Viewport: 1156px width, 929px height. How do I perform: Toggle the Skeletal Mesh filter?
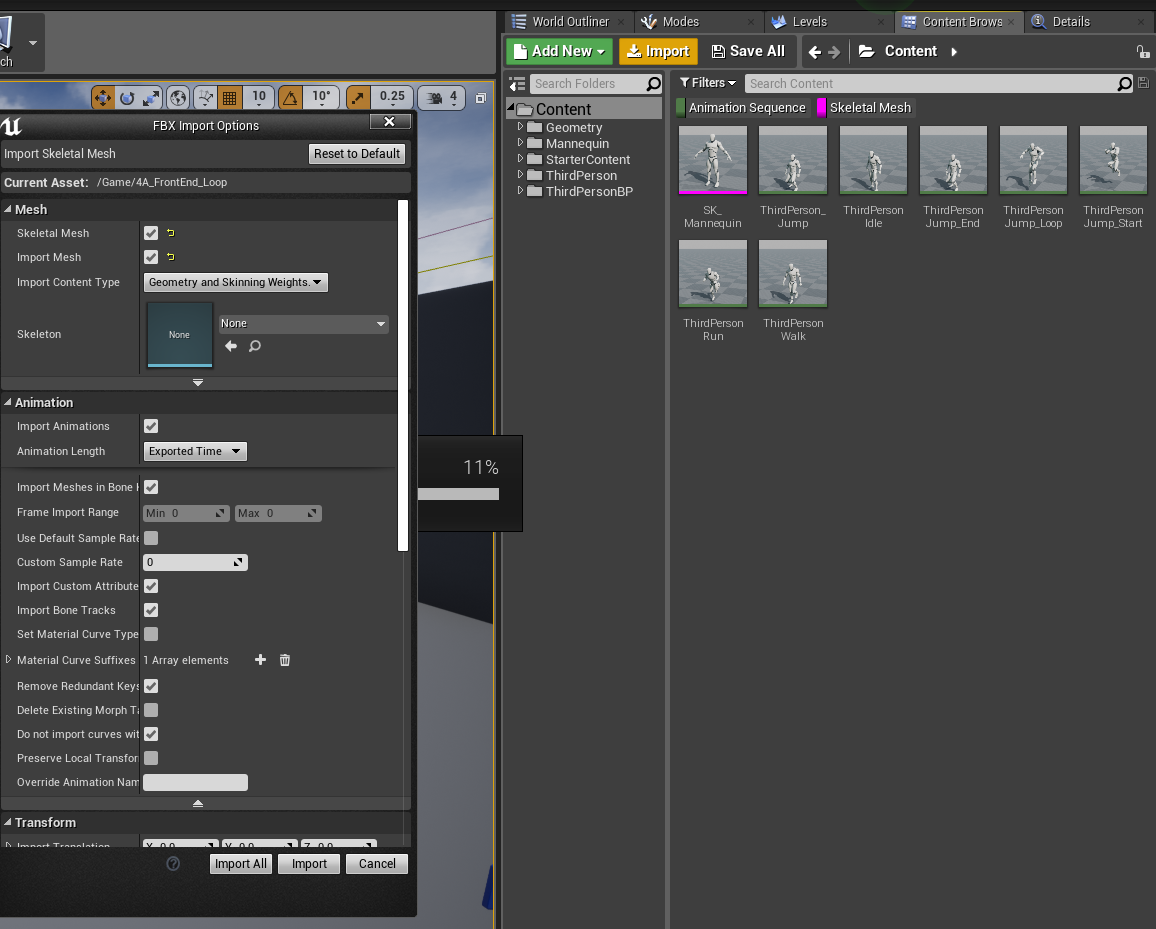865,108
